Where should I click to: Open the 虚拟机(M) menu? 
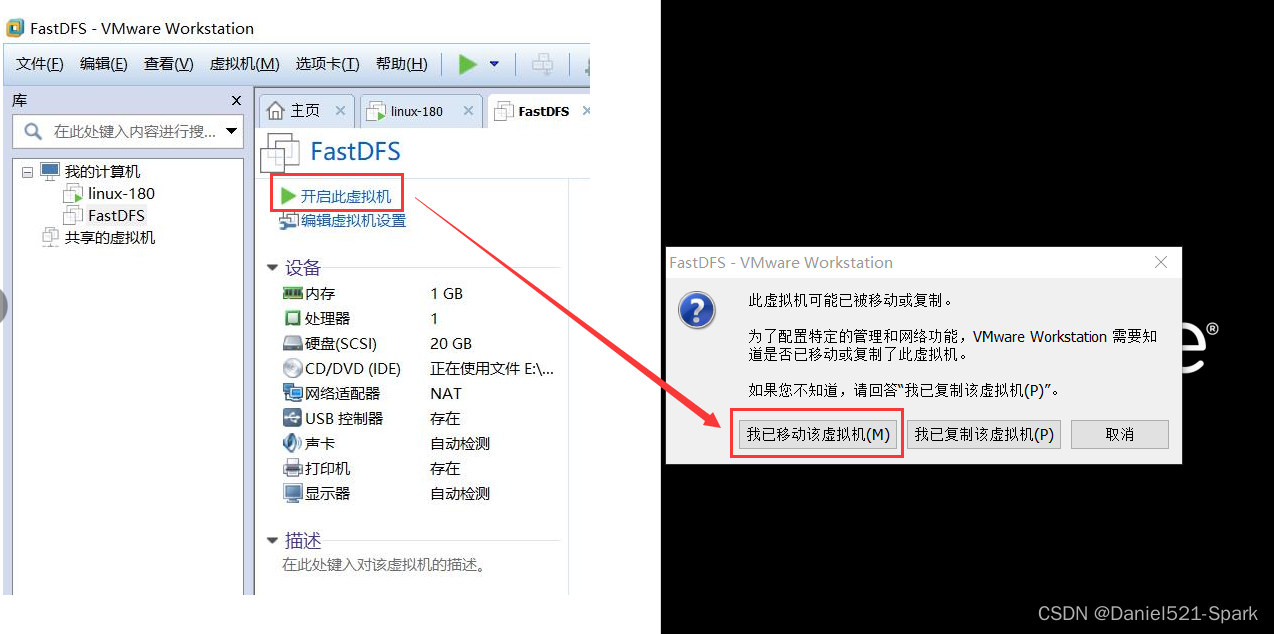(x=245, y=64)
